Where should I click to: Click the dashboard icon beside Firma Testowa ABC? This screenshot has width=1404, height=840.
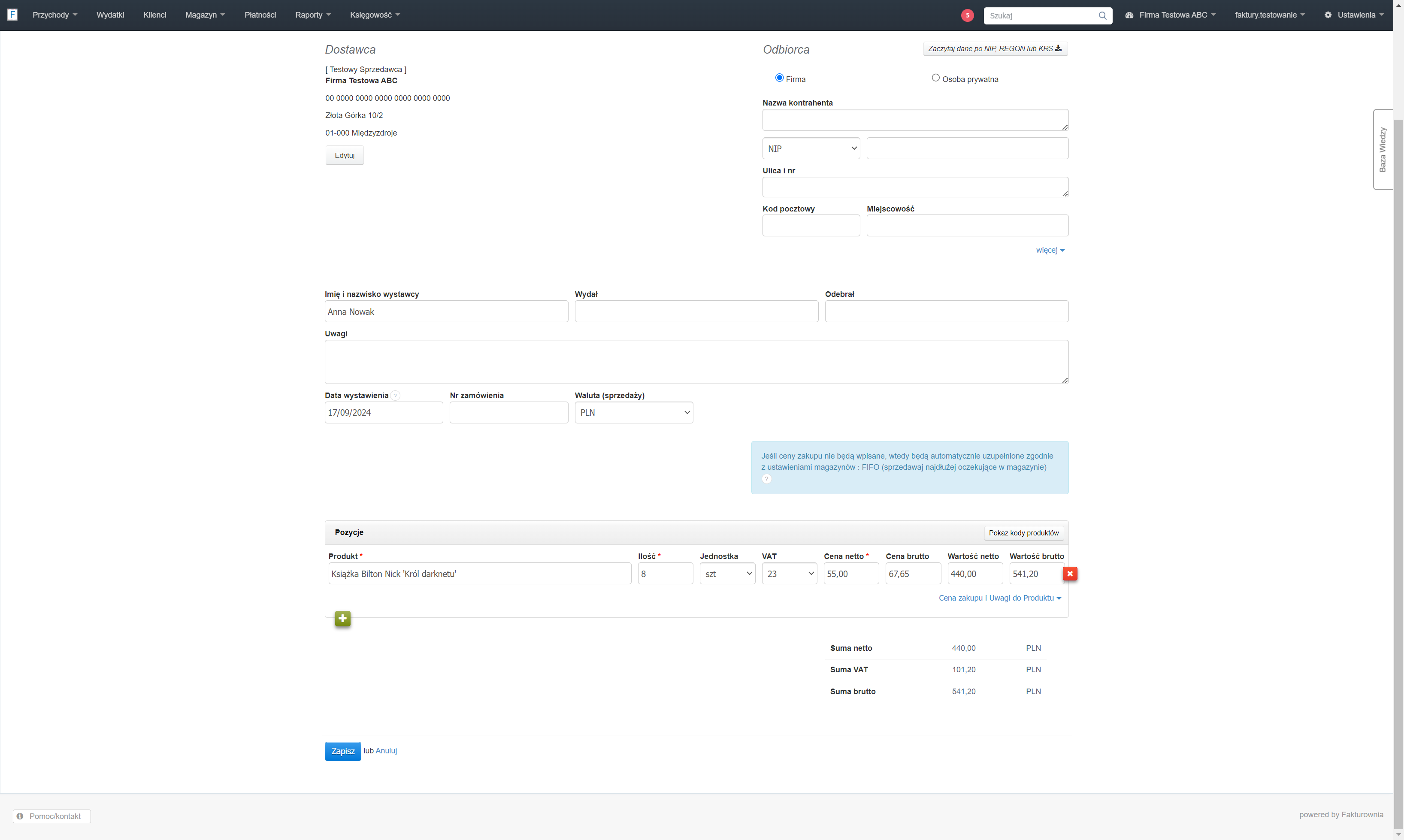1129,15
